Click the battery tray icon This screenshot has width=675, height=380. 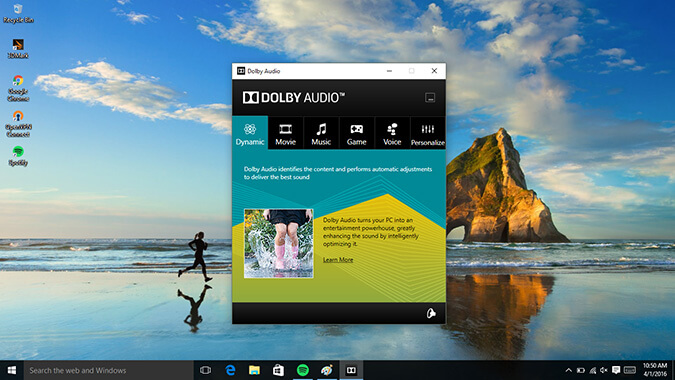click(x=581, y=370)
